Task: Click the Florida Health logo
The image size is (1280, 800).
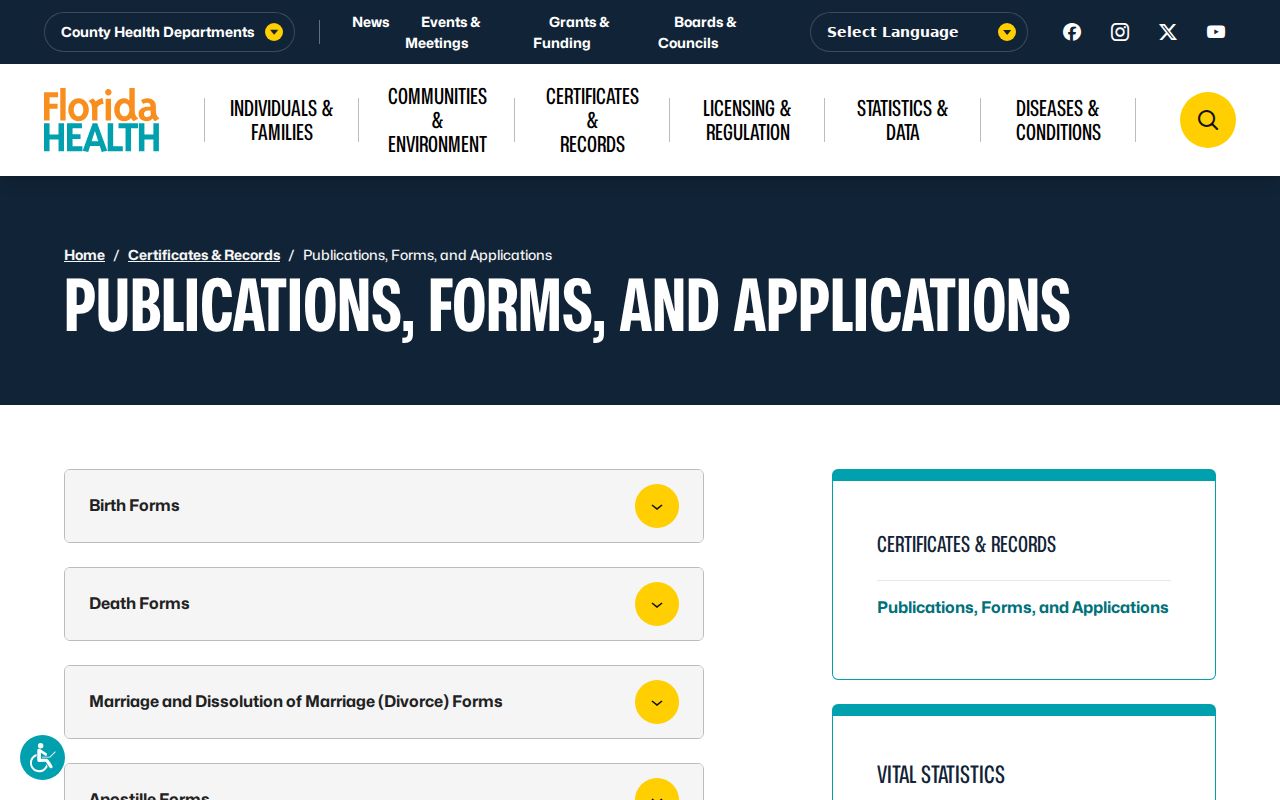Action: coord(101,120)
